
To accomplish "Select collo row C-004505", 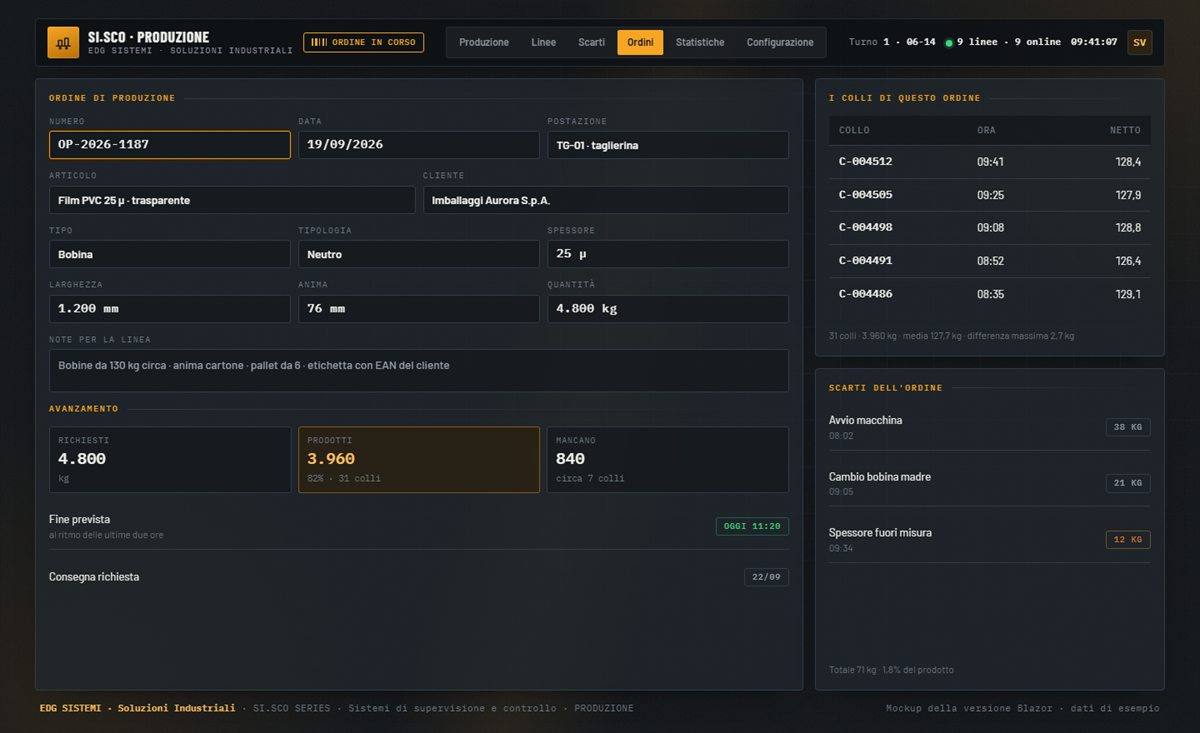I will point(990,195).
